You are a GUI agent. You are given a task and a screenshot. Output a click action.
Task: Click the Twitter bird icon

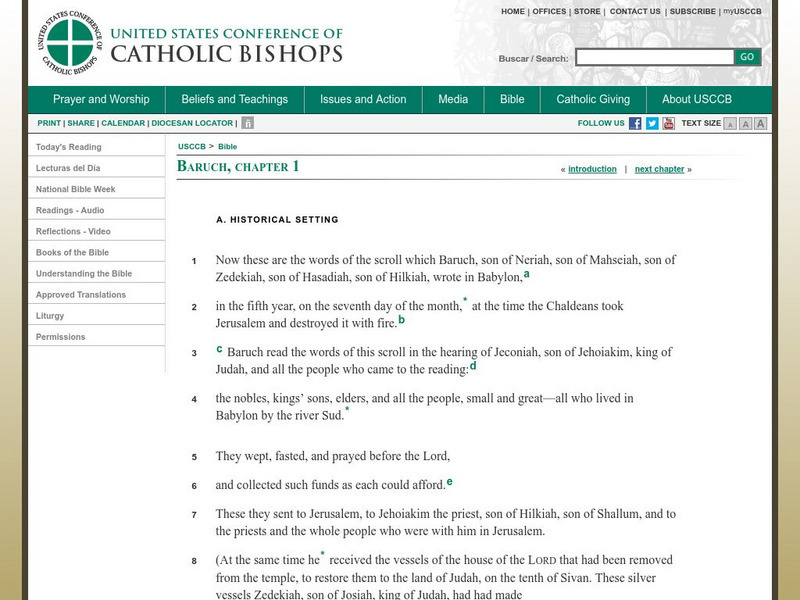[x=653, y=124]
